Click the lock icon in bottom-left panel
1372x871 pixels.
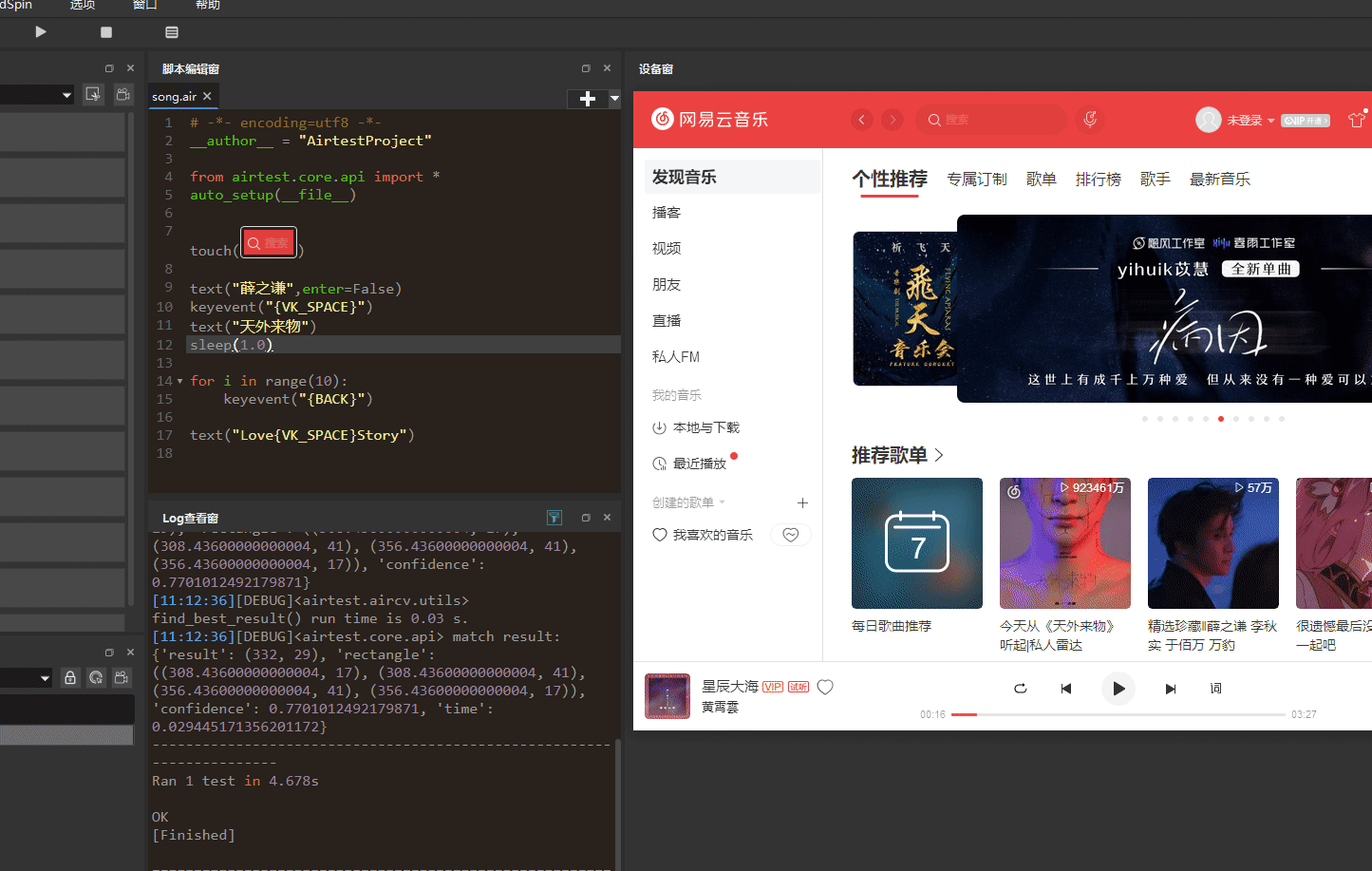(x=70, y=677)
